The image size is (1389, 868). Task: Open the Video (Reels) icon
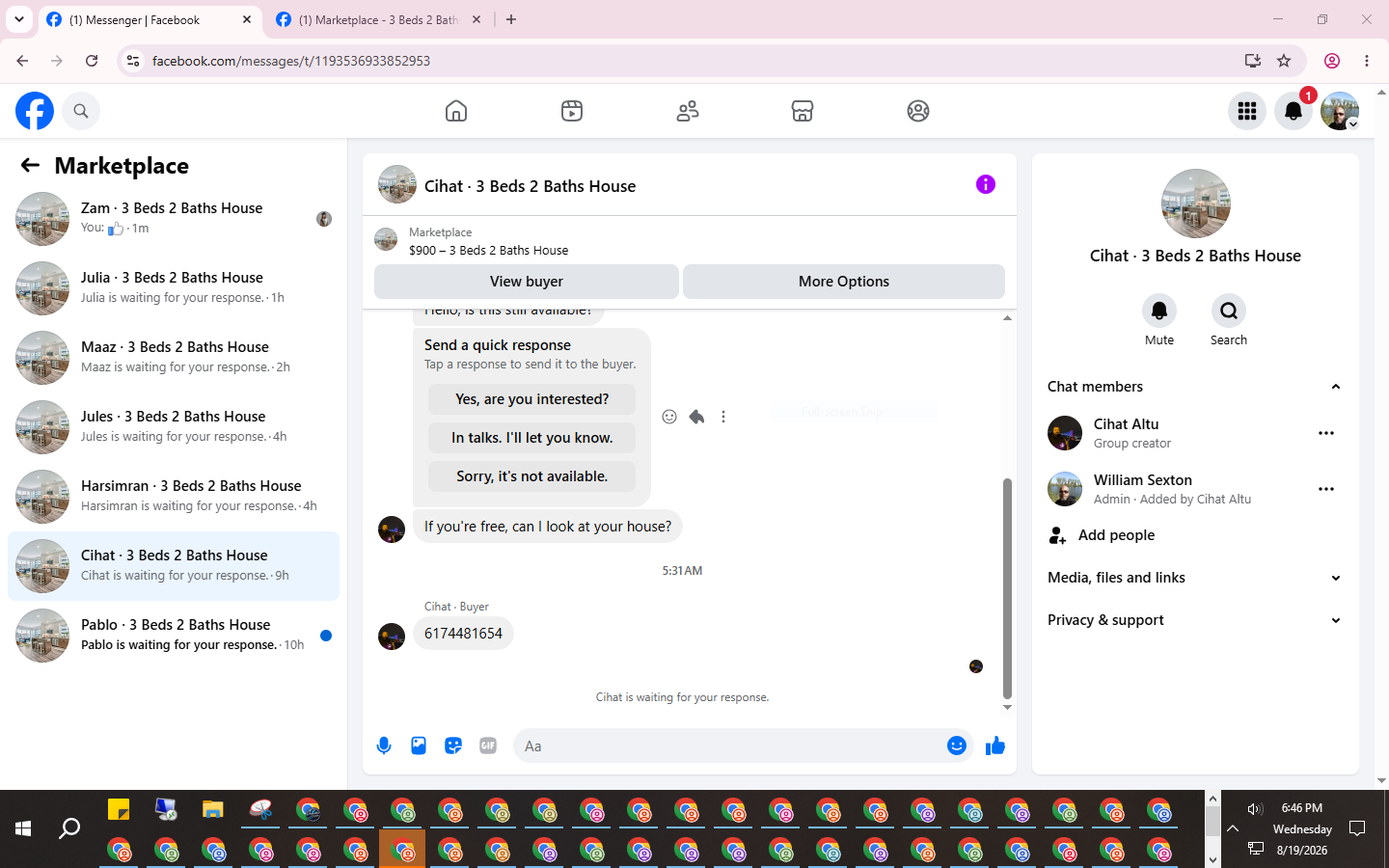(572, 111)
